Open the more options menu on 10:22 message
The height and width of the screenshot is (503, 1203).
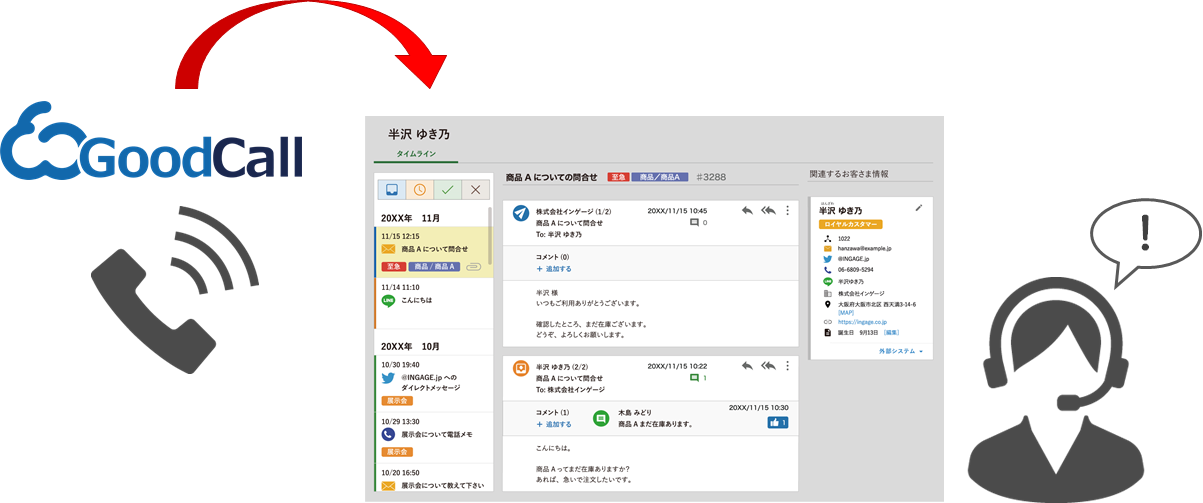(x=788, y=366)
